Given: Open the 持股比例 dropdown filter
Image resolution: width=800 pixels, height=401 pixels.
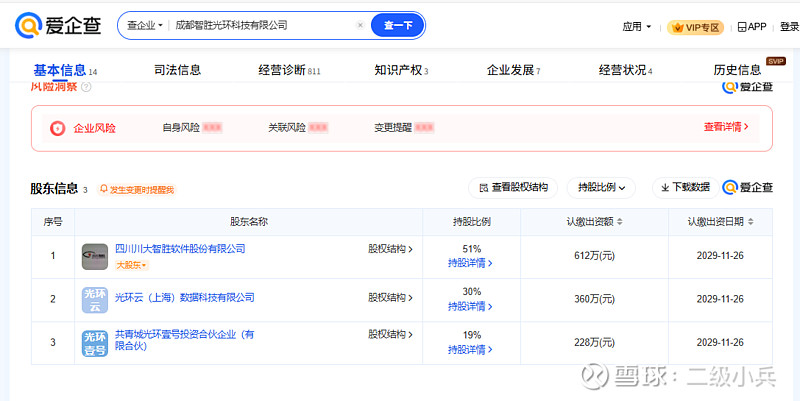Looking at the screenshot, I should pos(601,188).
